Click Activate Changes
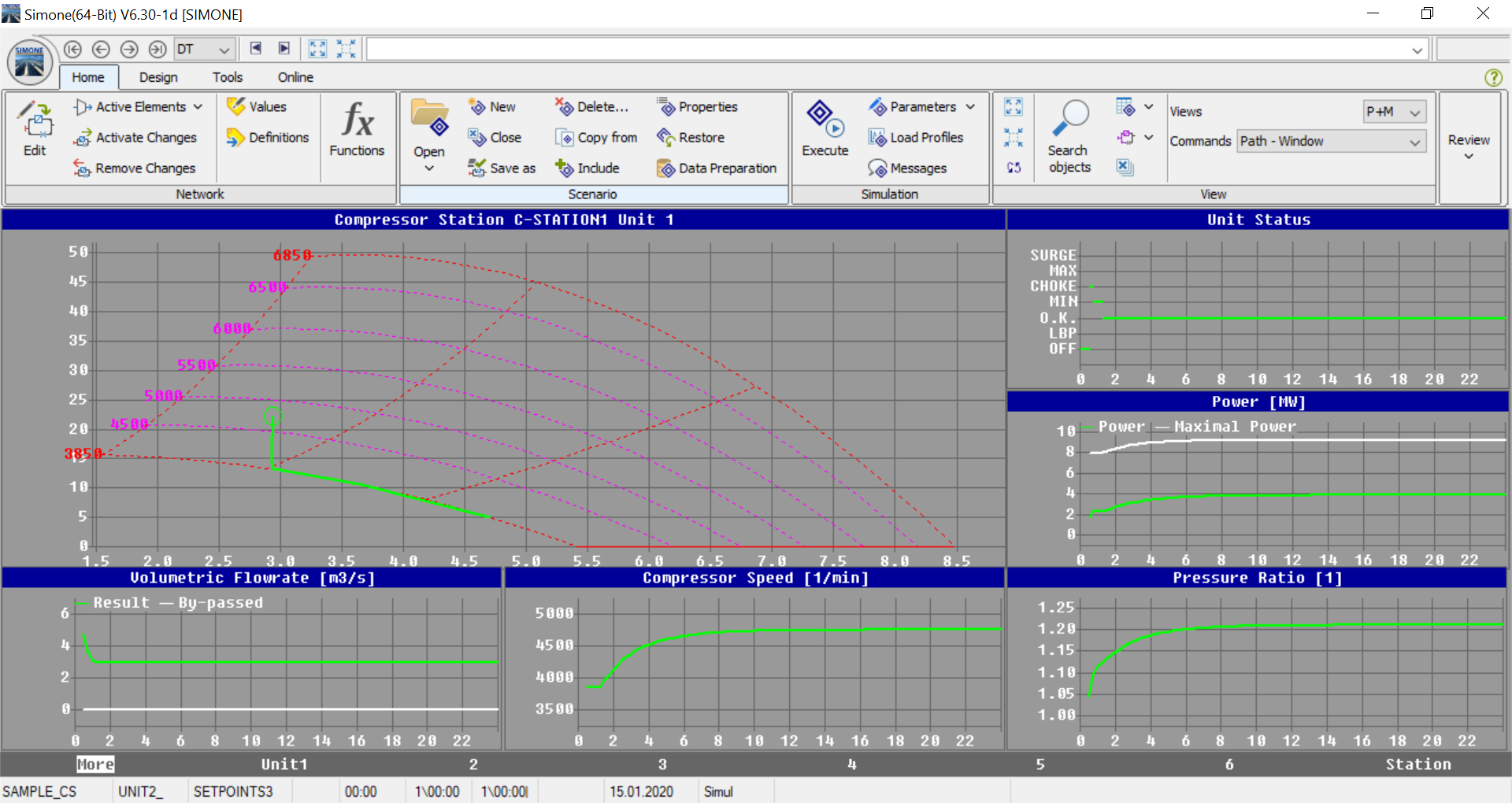This screenshot has width=1512, height=803. (x=135, y=138)
